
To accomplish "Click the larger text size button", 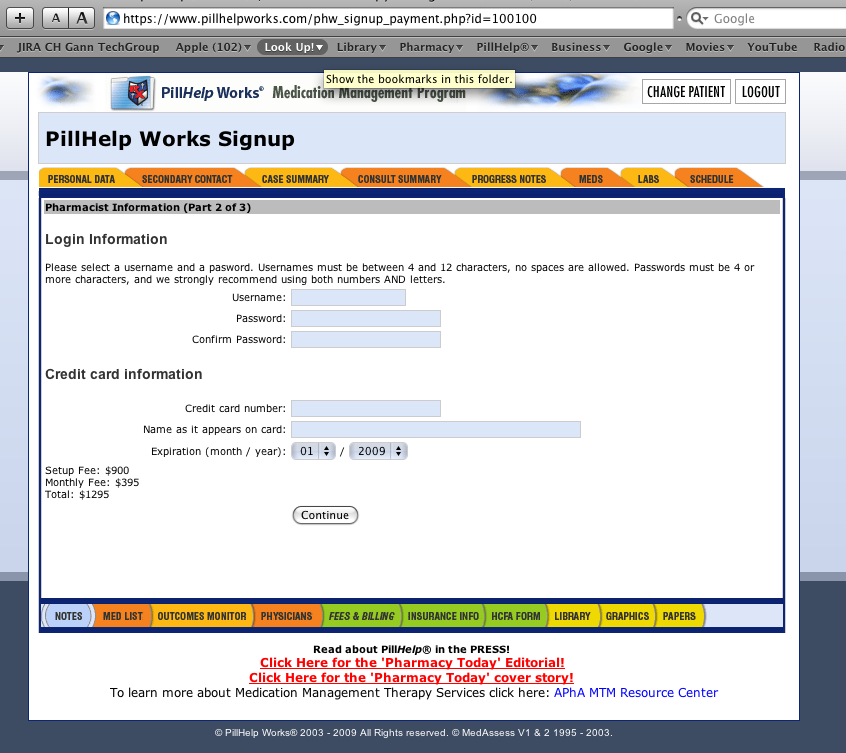I will [82, 18].
